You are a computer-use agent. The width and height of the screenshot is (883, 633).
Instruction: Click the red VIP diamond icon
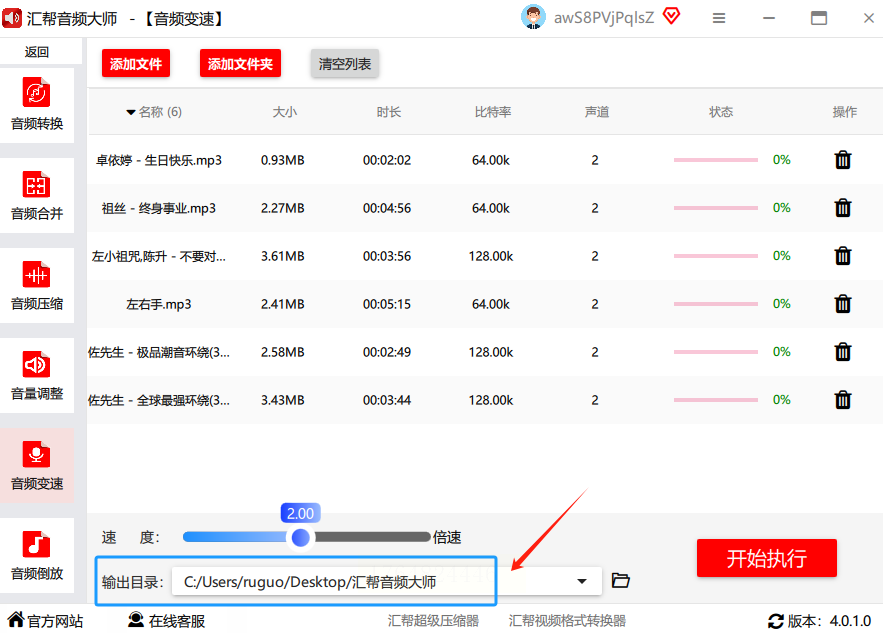pos(671,16)
